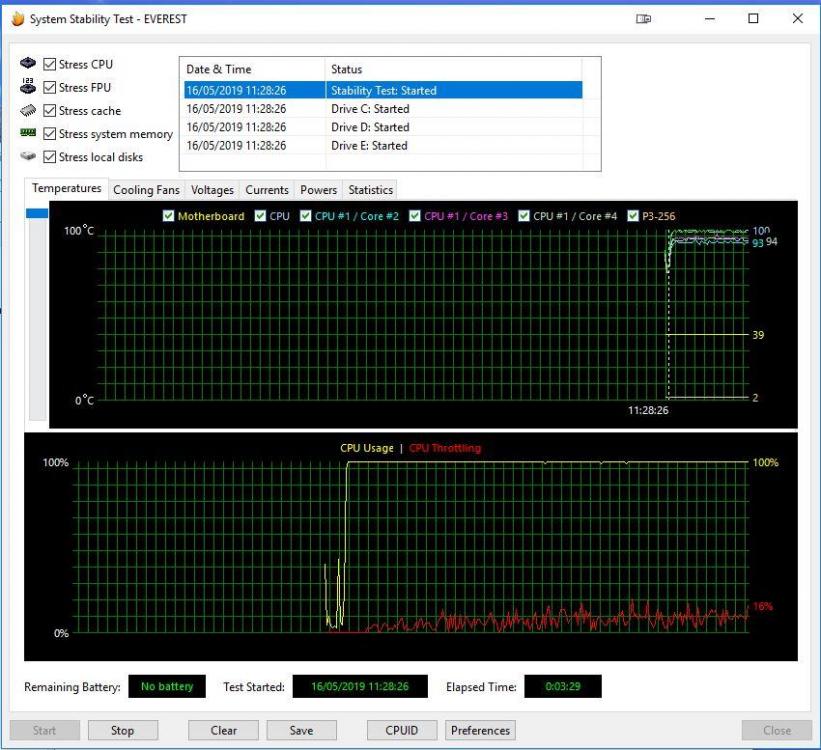Click the EVEREST flame icon in title bar

[x=17, y=19]
